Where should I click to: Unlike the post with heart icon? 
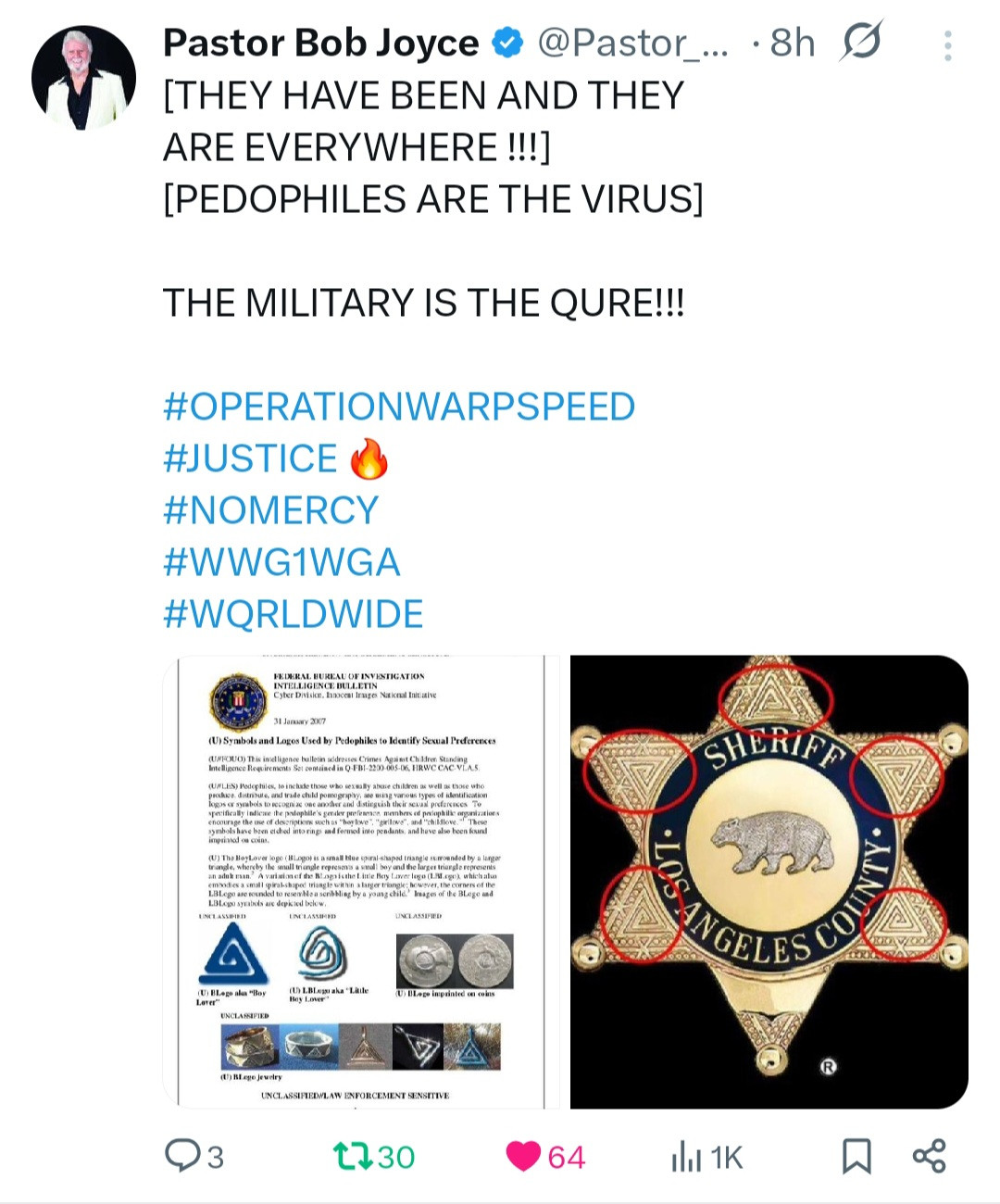(x=523, y=1157)
